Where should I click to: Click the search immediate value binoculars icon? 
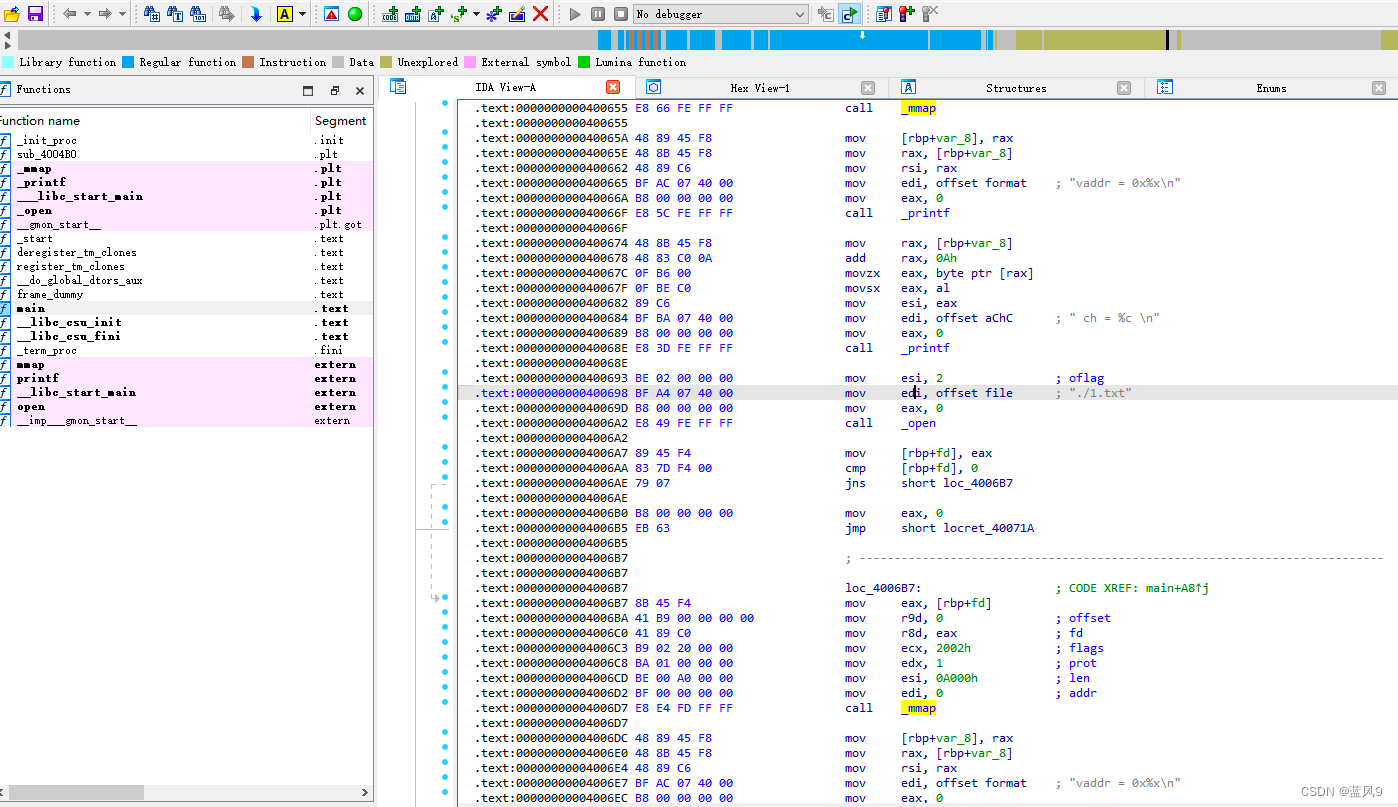[152, 14]
